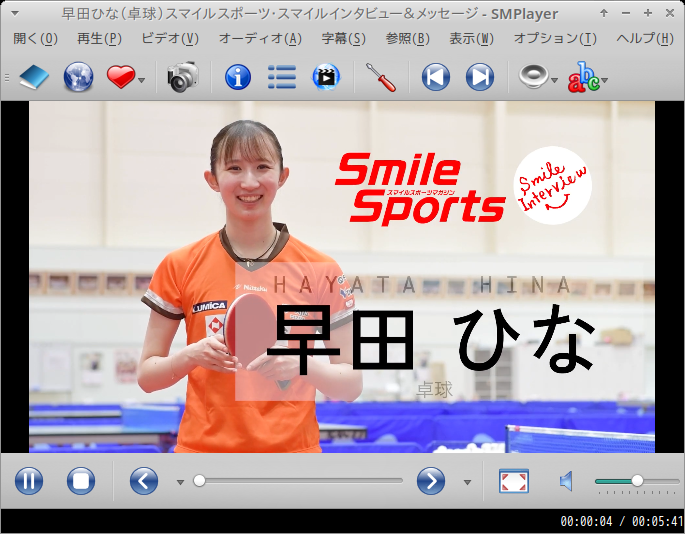Click the red heart favorites icon
Viewport: 685px width, 534px height.
coord(121,77)
